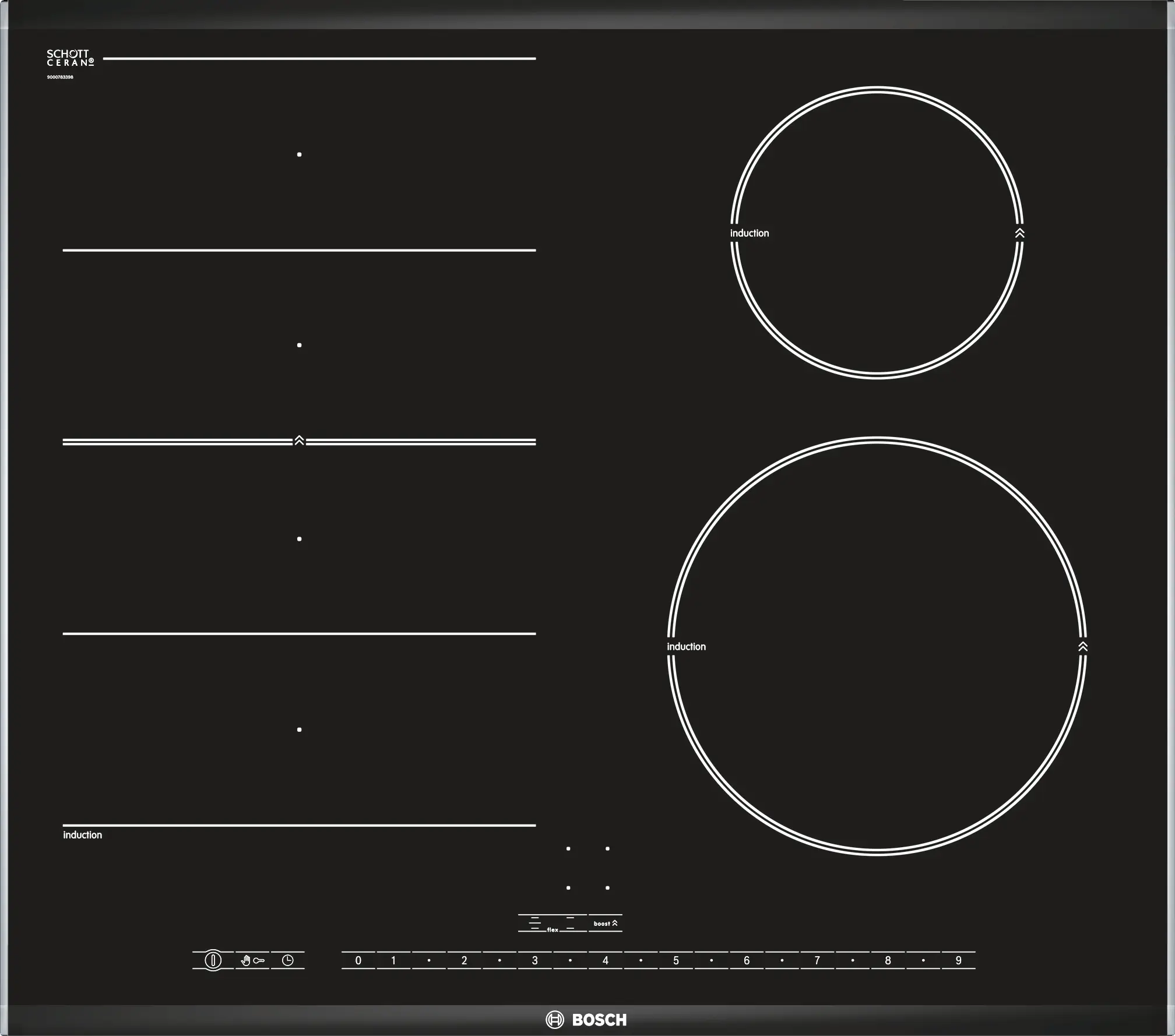
Task: Tap the boost chevron on the upper round zone
Action: [x=1019, y=233]
